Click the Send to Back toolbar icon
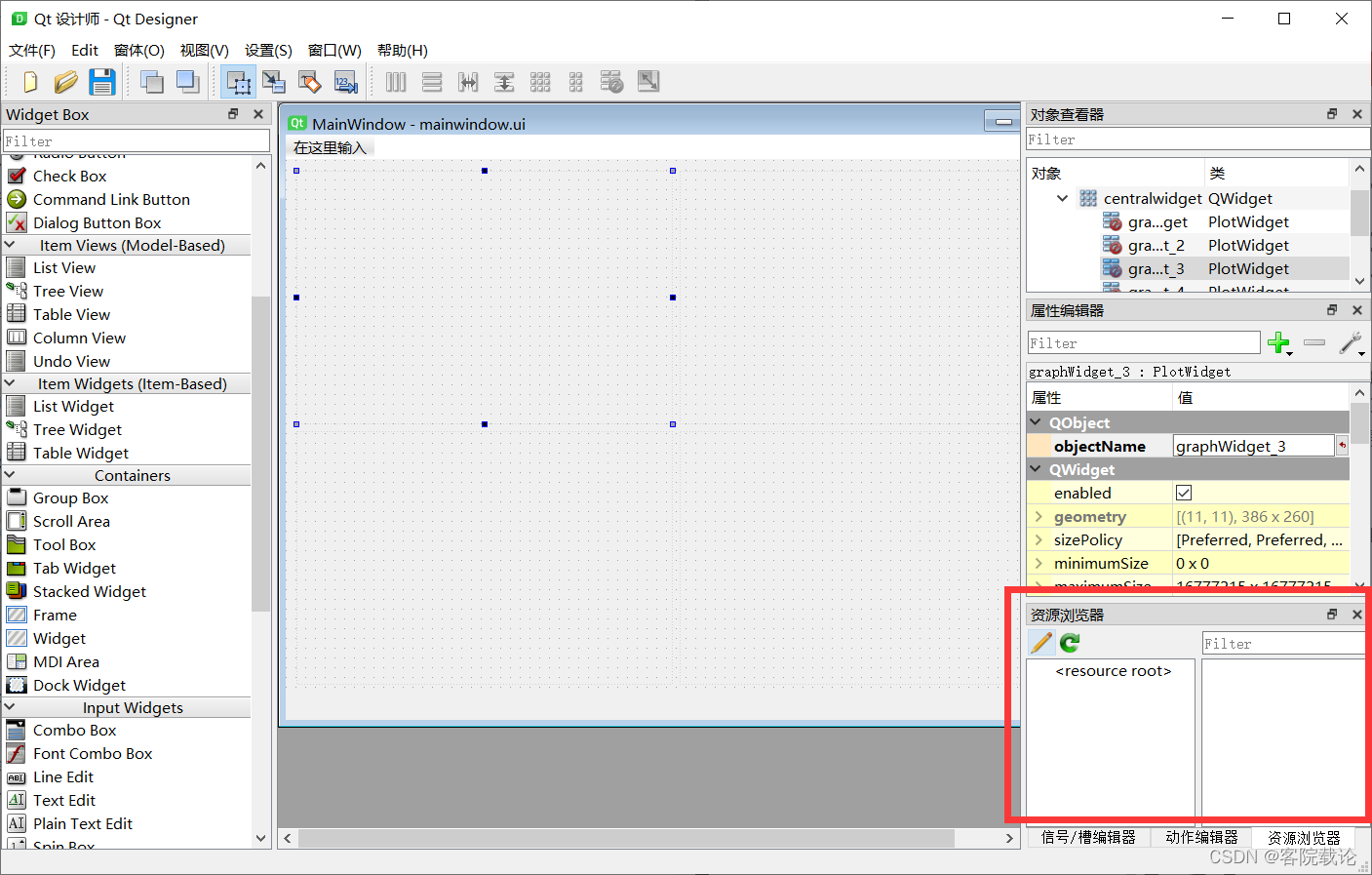The width and height of the screenshot is (1372, 875). (x=151, y=82)
